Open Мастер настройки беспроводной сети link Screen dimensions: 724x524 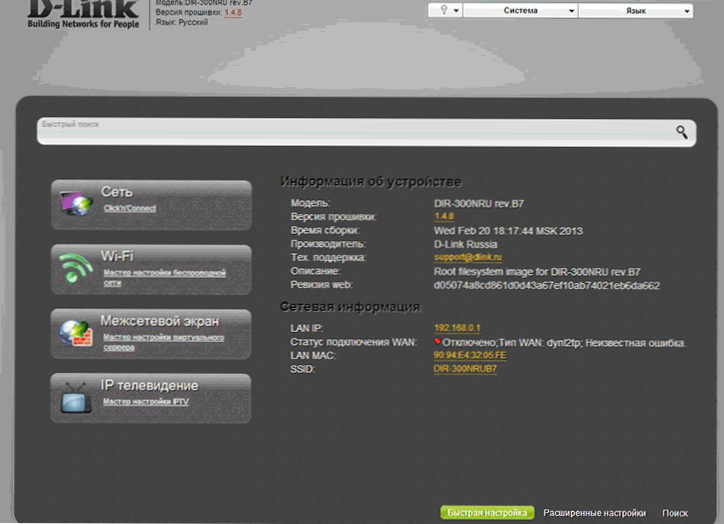[164, 277]
